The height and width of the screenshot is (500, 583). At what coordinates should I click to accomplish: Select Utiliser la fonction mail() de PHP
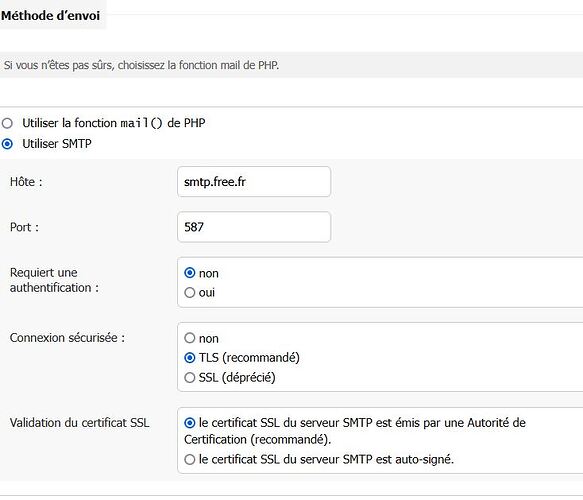[x=7, y=123]
